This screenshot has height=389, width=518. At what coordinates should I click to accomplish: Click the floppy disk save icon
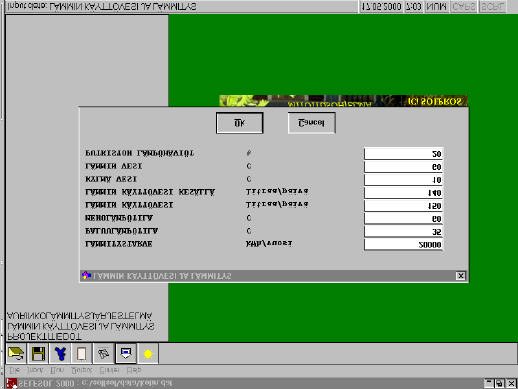coord(38,354)
